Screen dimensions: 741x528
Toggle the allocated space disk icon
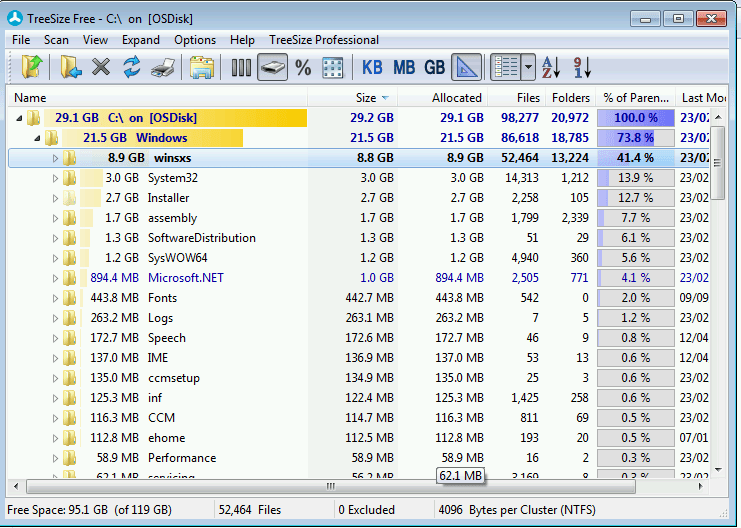272,67
